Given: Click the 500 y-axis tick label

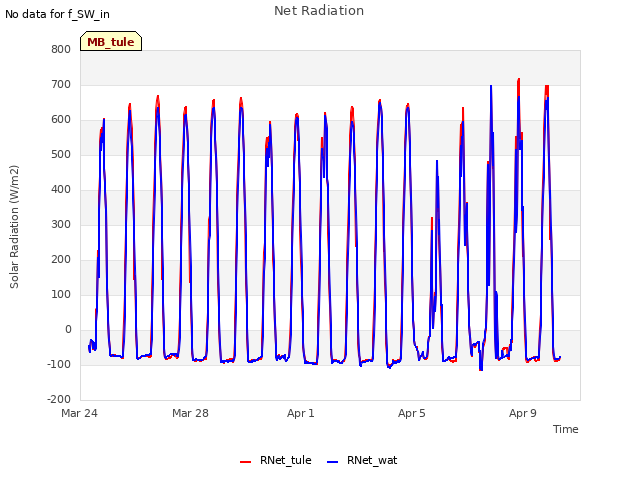Looking at the screenshot, I should tap(61, 155).
